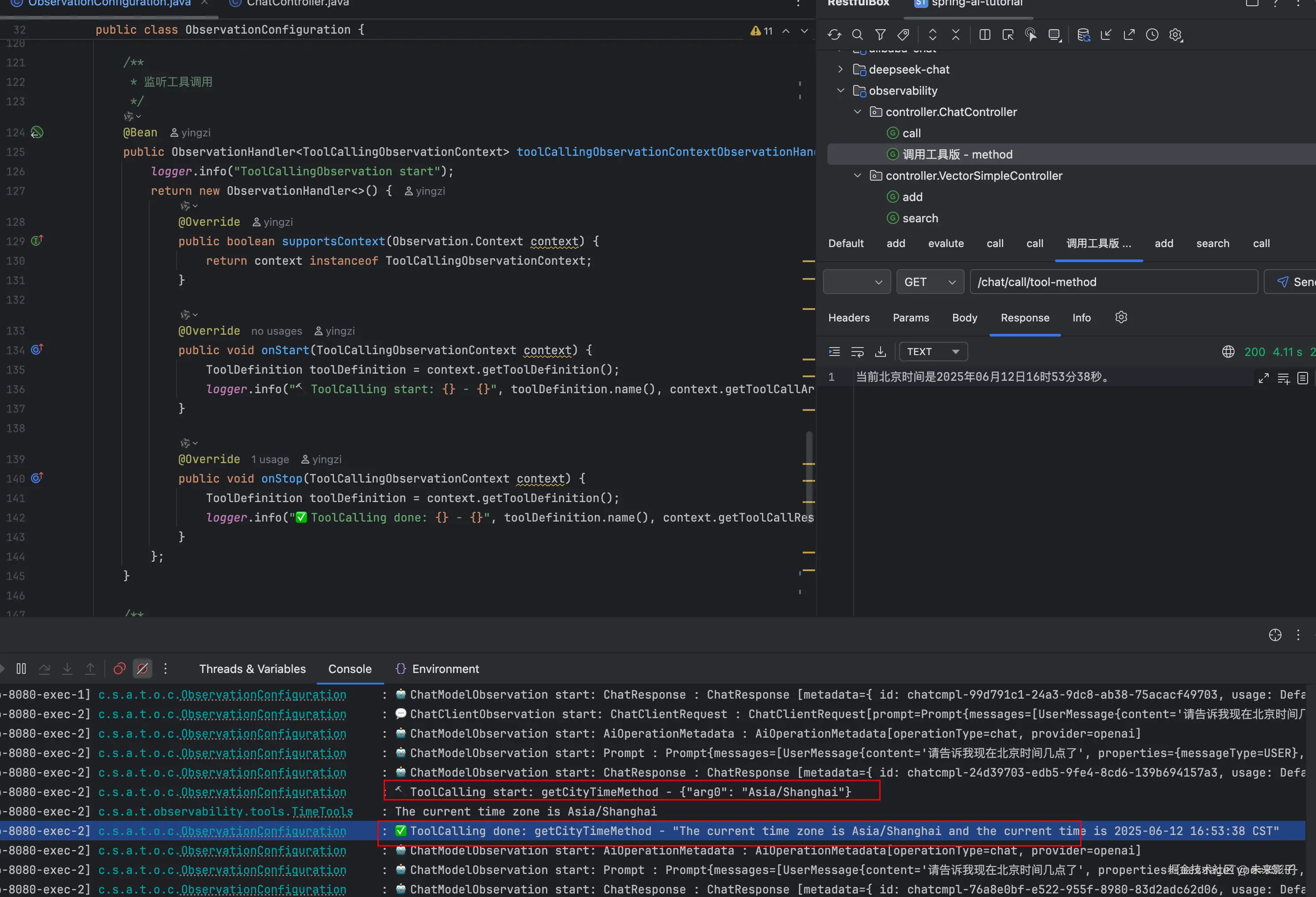
Task: Toggle mute breakpoints button
Action: point(142,669)
